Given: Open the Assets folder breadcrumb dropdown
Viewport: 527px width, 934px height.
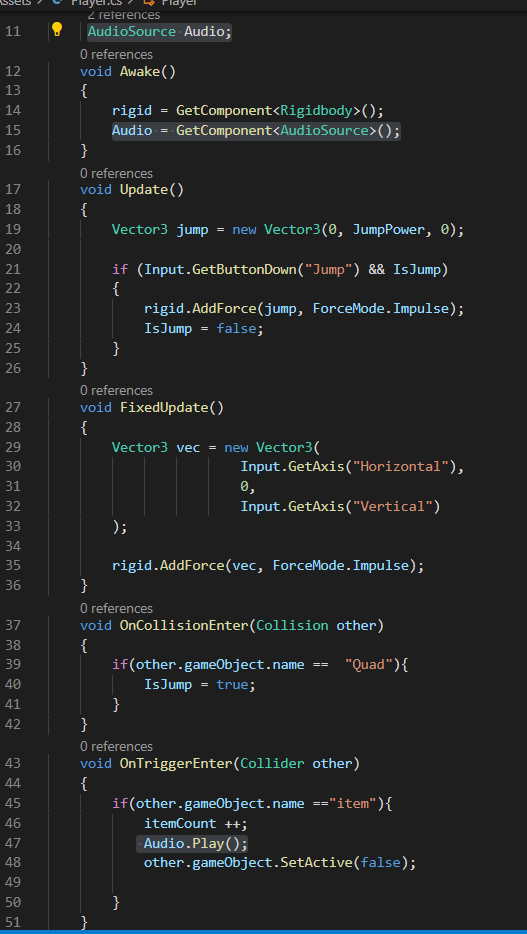Looking at the screenshot, I should coord(15,2).
